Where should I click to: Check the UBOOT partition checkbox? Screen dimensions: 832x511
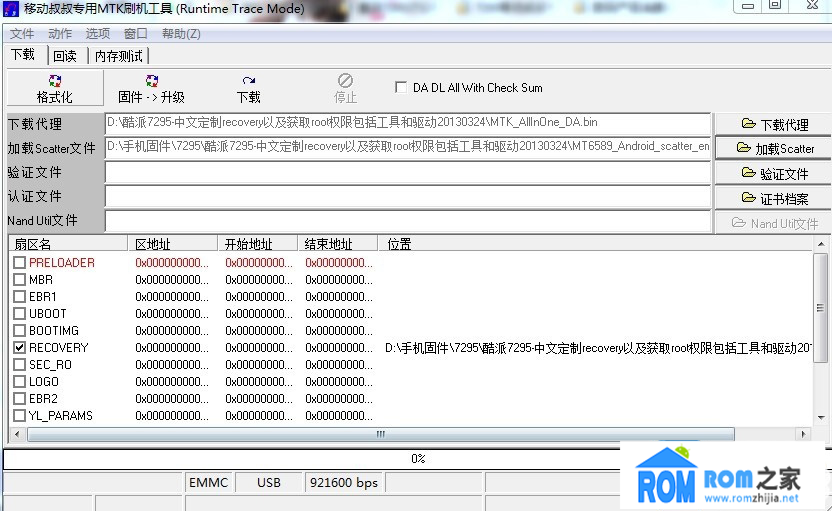(x=20, y=313)
